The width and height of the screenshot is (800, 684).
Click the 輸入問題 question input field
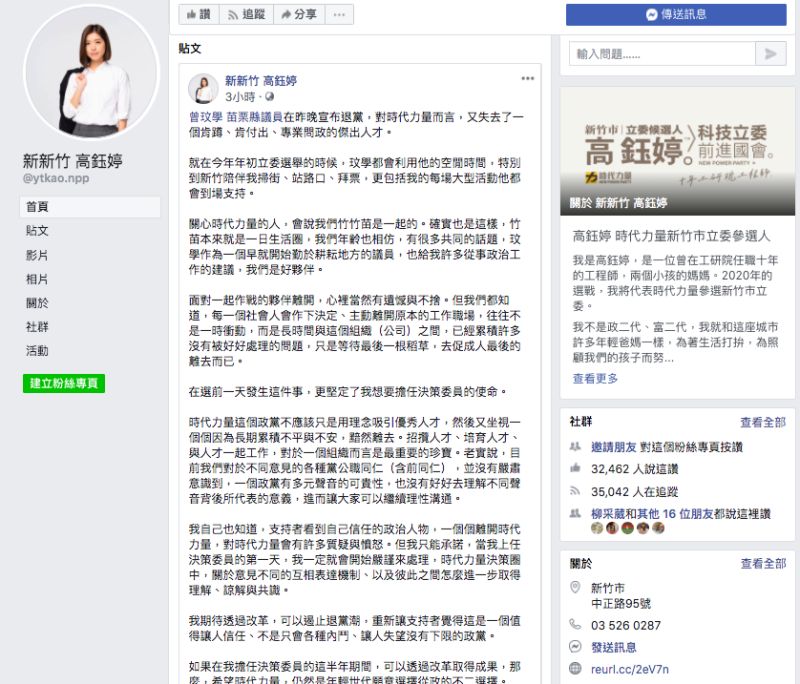click(662, 54)
